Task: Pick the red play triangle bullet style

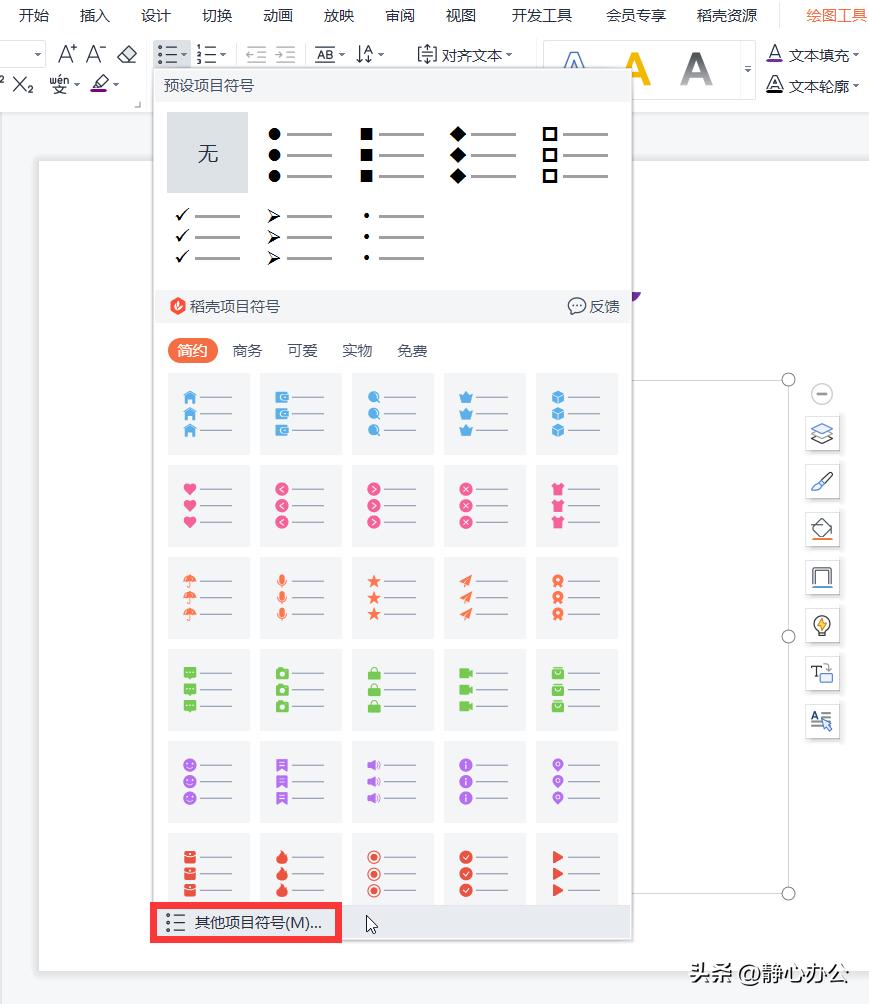Action: click(577, 869)
